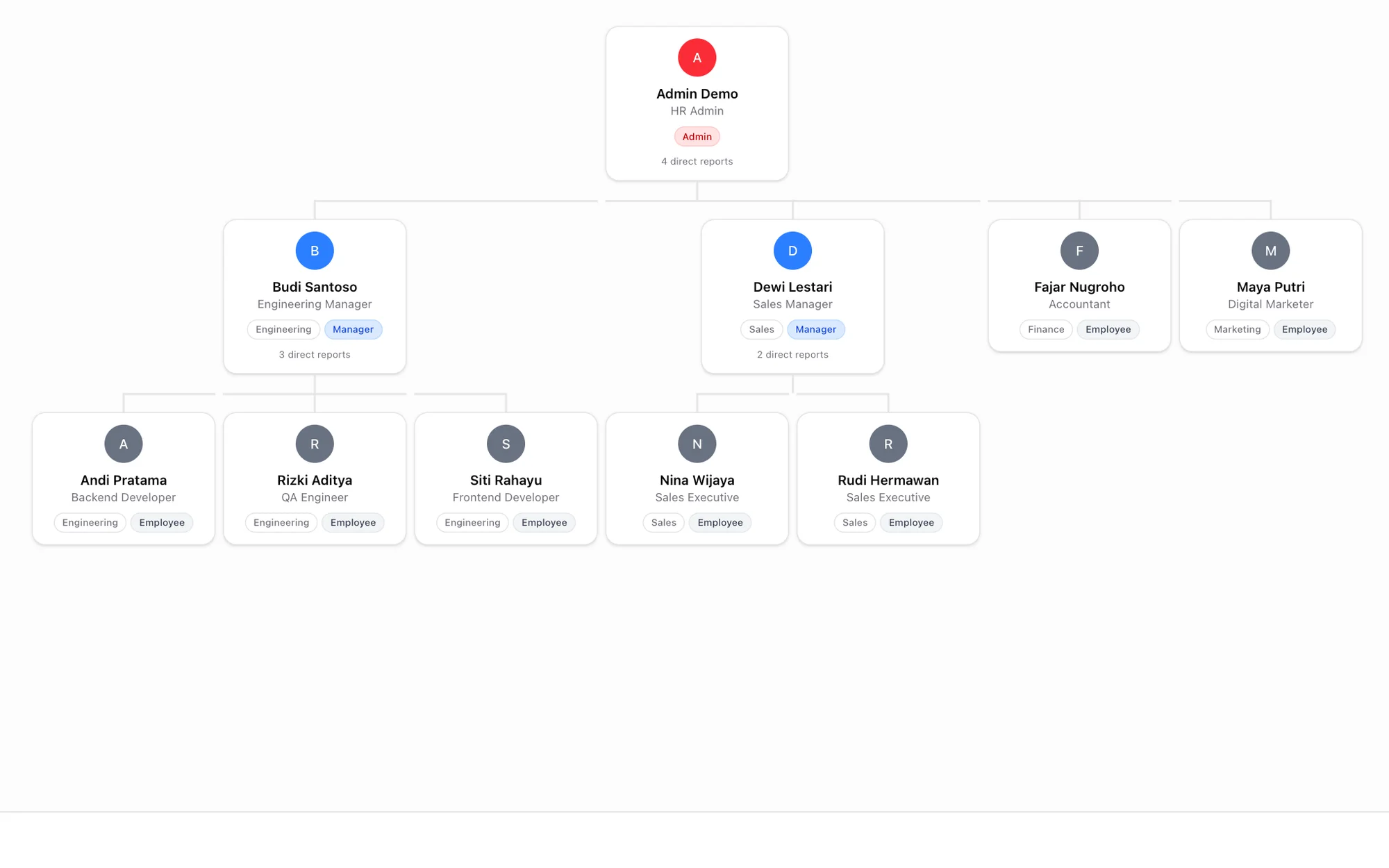Open Nina Wijaya's name
Viewport: 1389px width, 868px height.
point(697,480)
